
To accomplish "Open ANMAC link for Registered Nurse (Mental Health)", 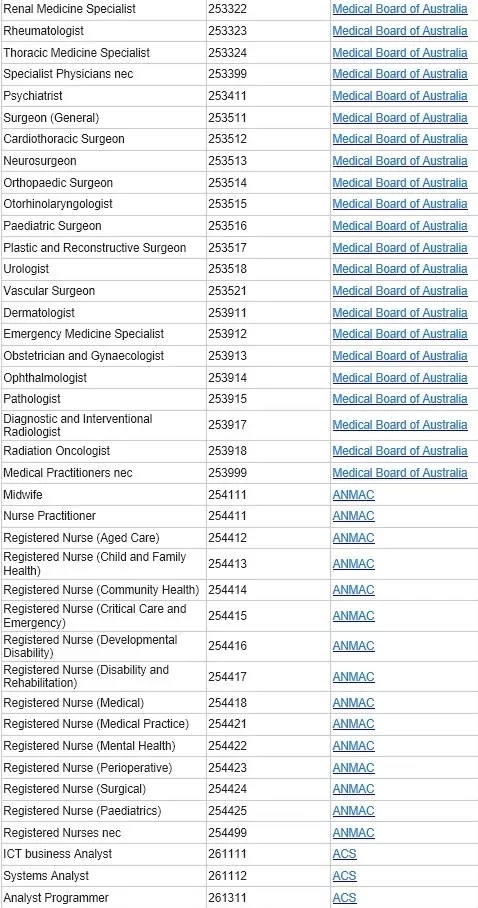I will [353, 746].
